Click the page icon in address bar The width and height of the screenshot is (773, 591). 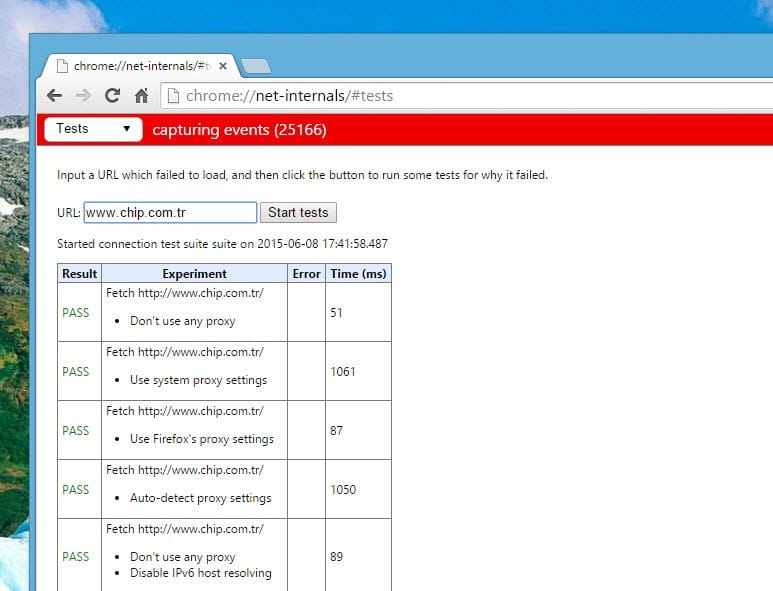pos(173,96)
